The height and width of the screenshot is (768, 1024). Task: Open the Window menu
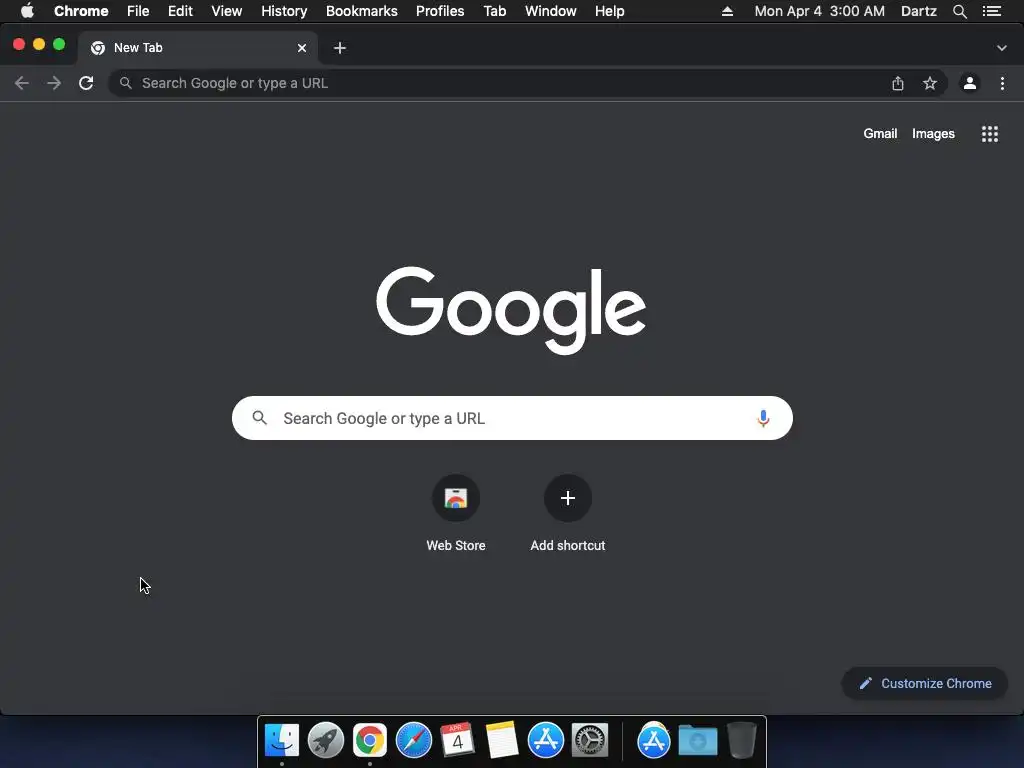[551, 11]
